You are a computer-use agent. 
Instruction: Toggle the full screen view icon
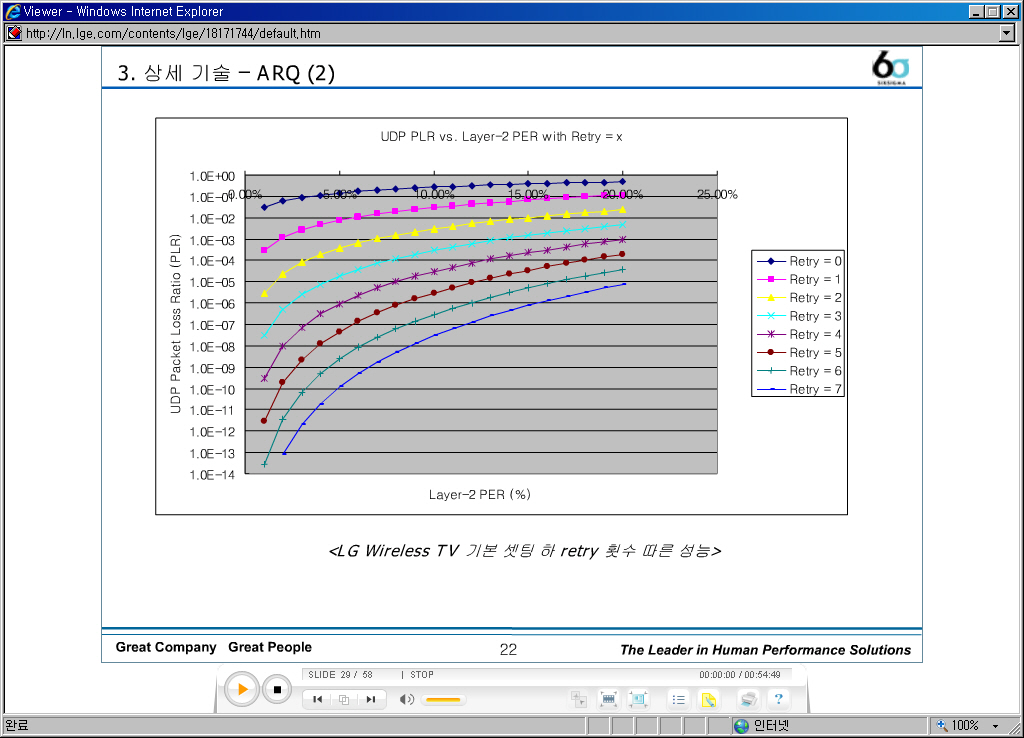[638, 699]
